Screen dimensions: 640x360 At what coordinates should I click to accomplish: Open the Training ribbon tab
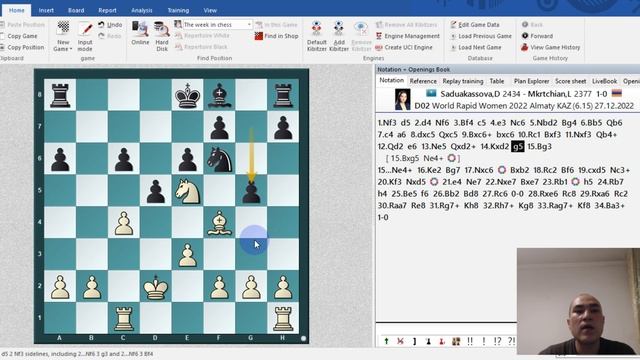coord(178,10)
